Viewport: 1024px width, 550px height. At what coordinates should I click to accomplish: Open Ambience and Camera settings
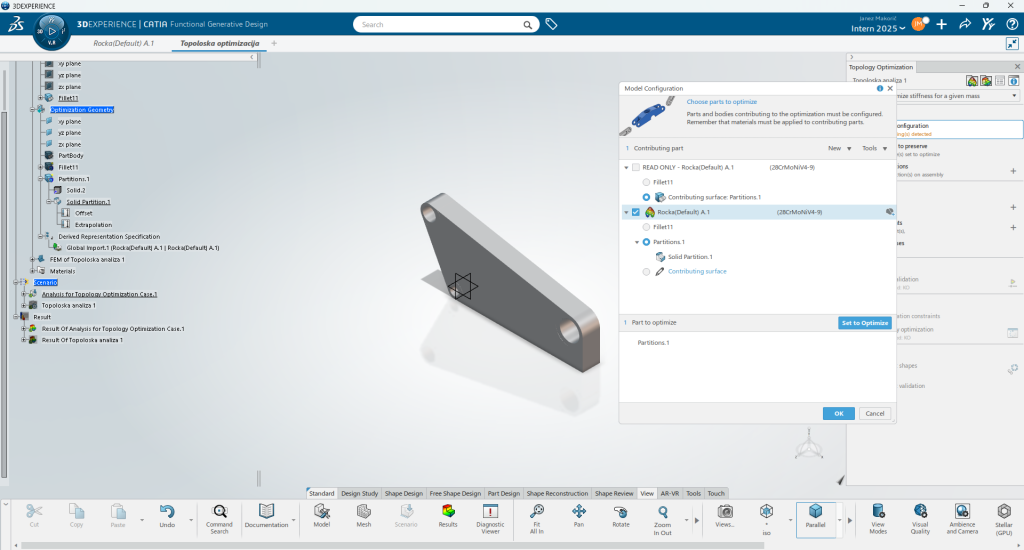click(962, 519)
